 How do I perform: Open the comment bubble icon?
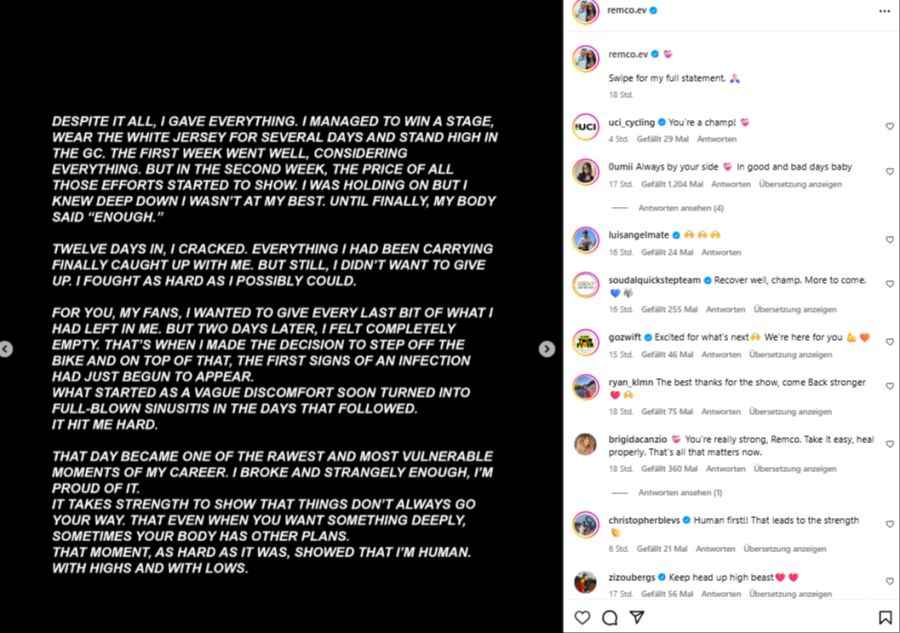click(x=610, y=618)
